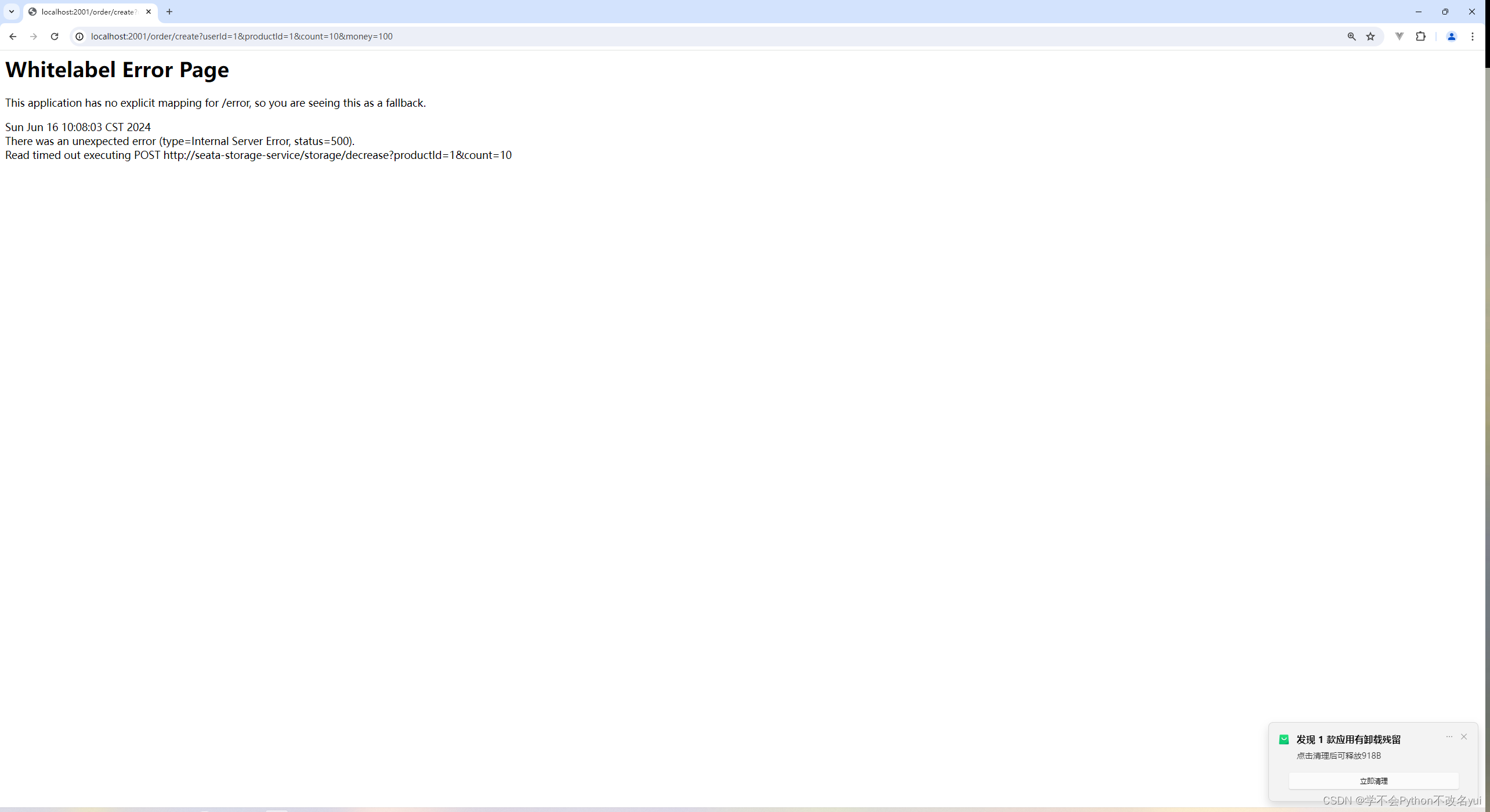Bookmark this page with the star
Screen dimensions: 1490x812
pyautogui.click(x=1370, y=37)
